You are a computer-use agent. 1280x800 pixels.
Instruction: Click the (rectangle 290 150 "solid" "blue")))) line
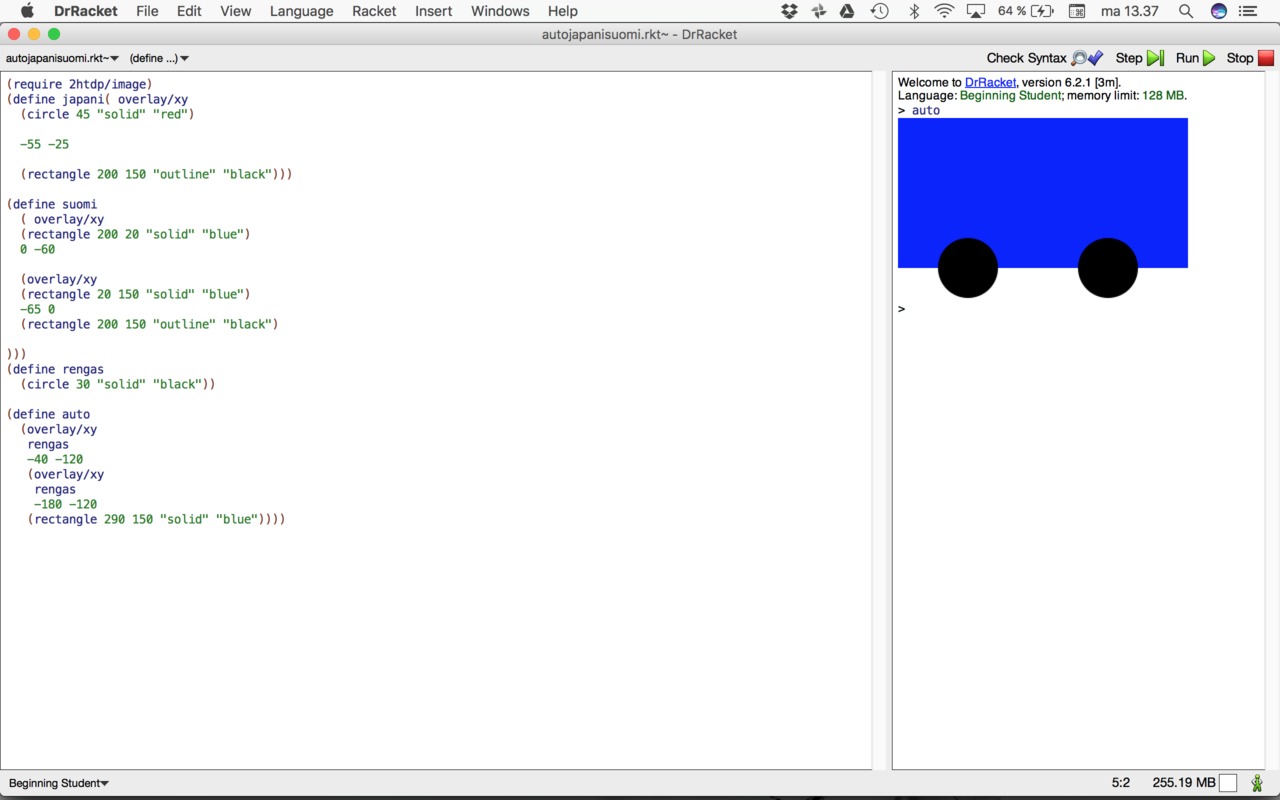click(x=156, y=519)
